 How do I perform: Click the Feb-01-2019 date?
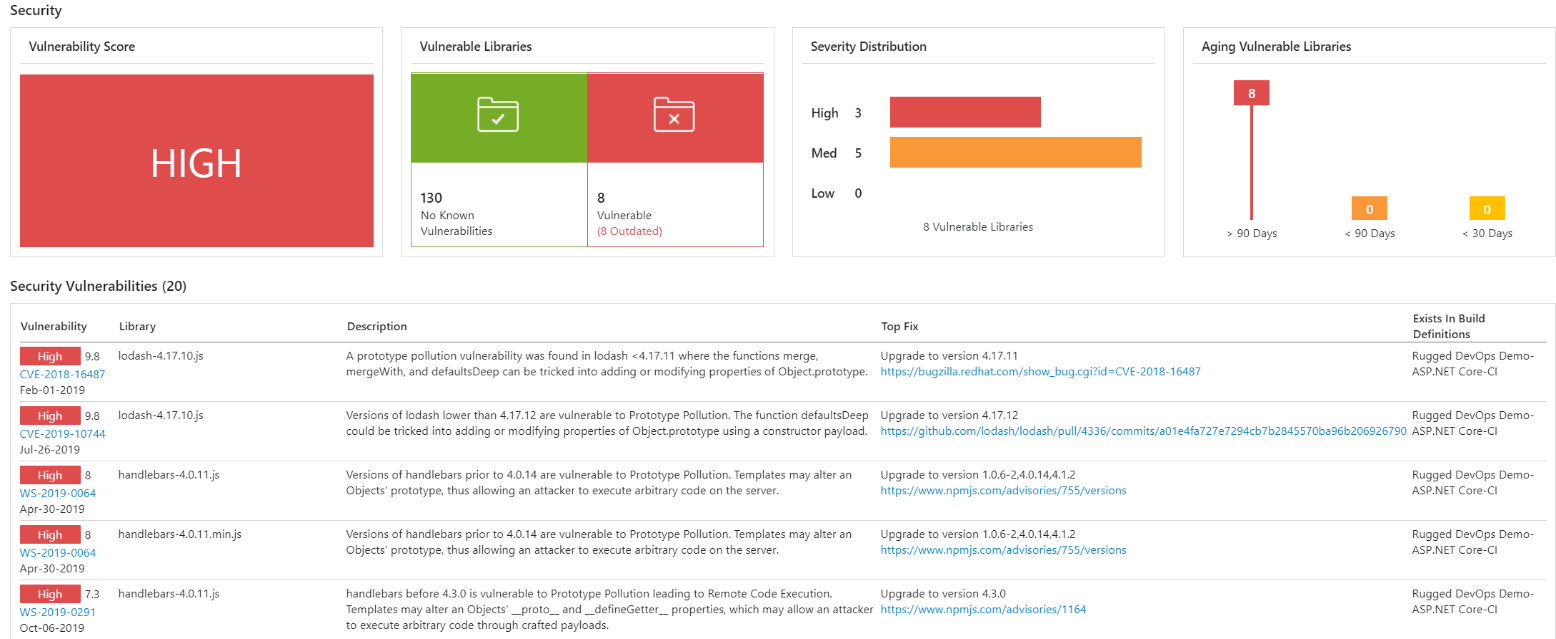point(50,390)
